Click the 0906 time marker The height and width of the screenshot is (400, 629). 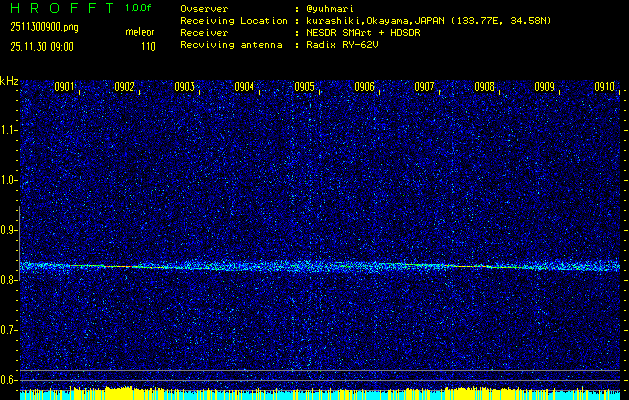click(x=365, y=87)
